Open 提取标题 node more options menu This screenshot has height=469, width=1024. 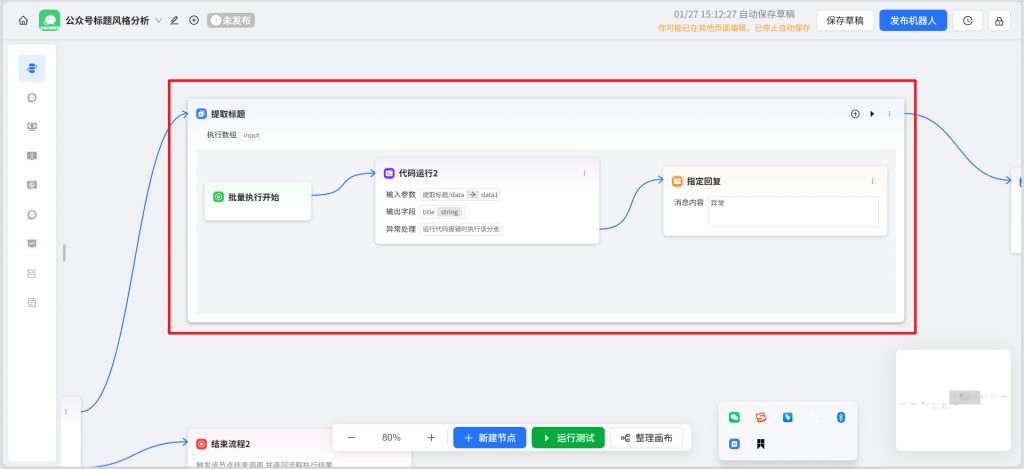(x=889, y=114)
